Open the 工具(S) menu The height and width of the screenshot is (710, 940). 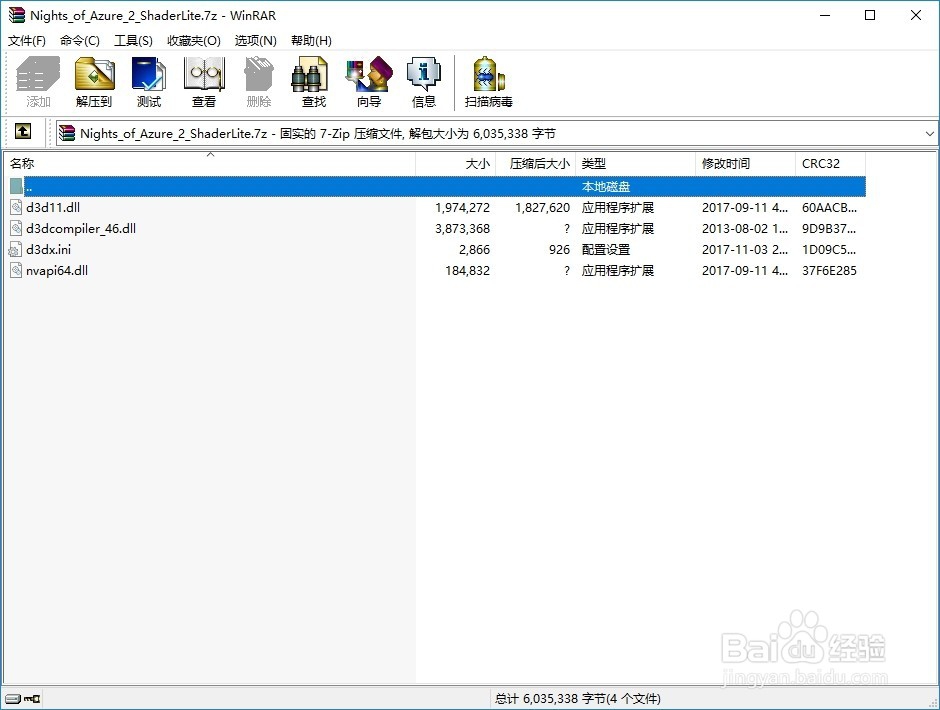133,41
